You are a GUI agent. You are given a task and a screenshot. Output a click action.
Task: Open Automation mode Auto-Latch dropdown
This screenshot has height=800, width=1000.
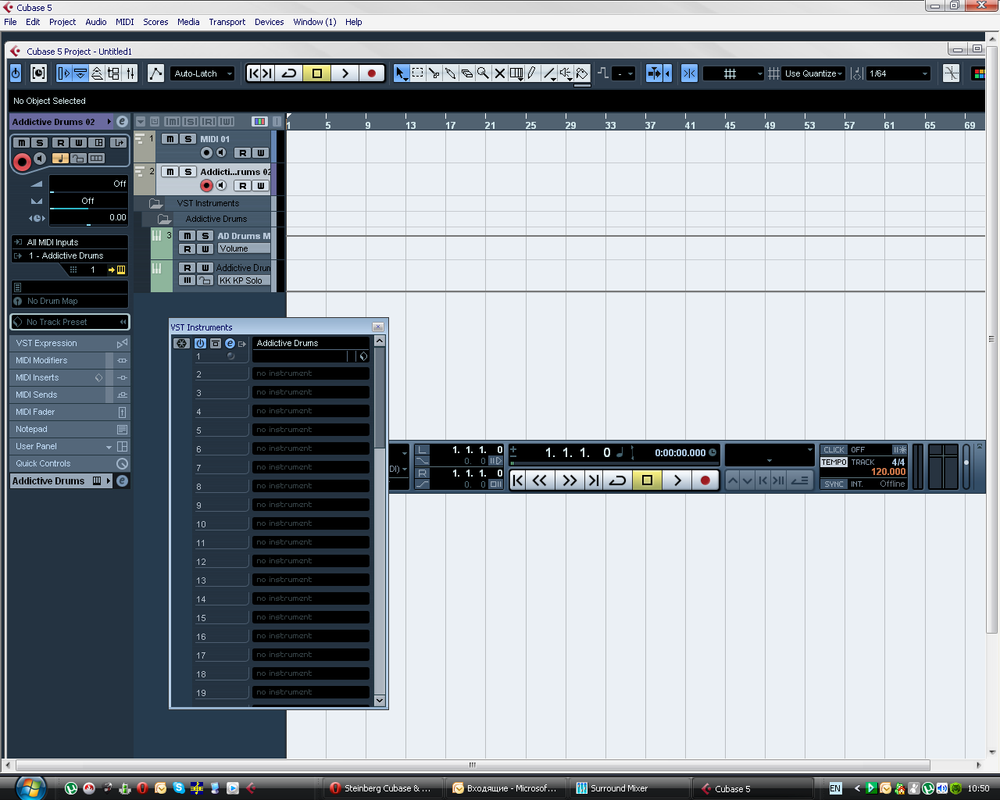(203, 73)
